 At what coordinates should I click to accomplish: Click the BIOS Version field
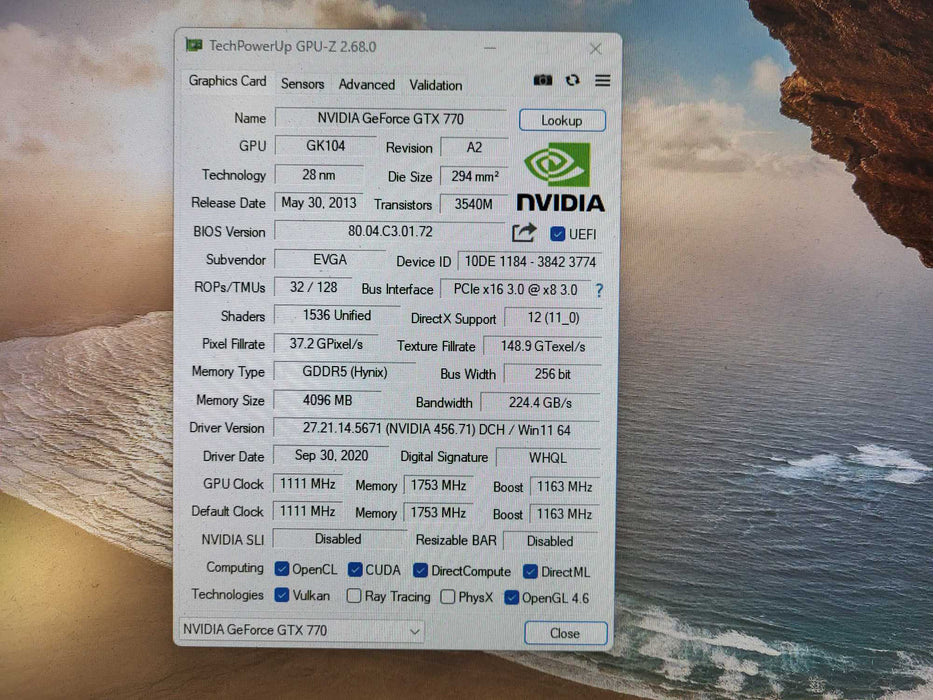390,231
